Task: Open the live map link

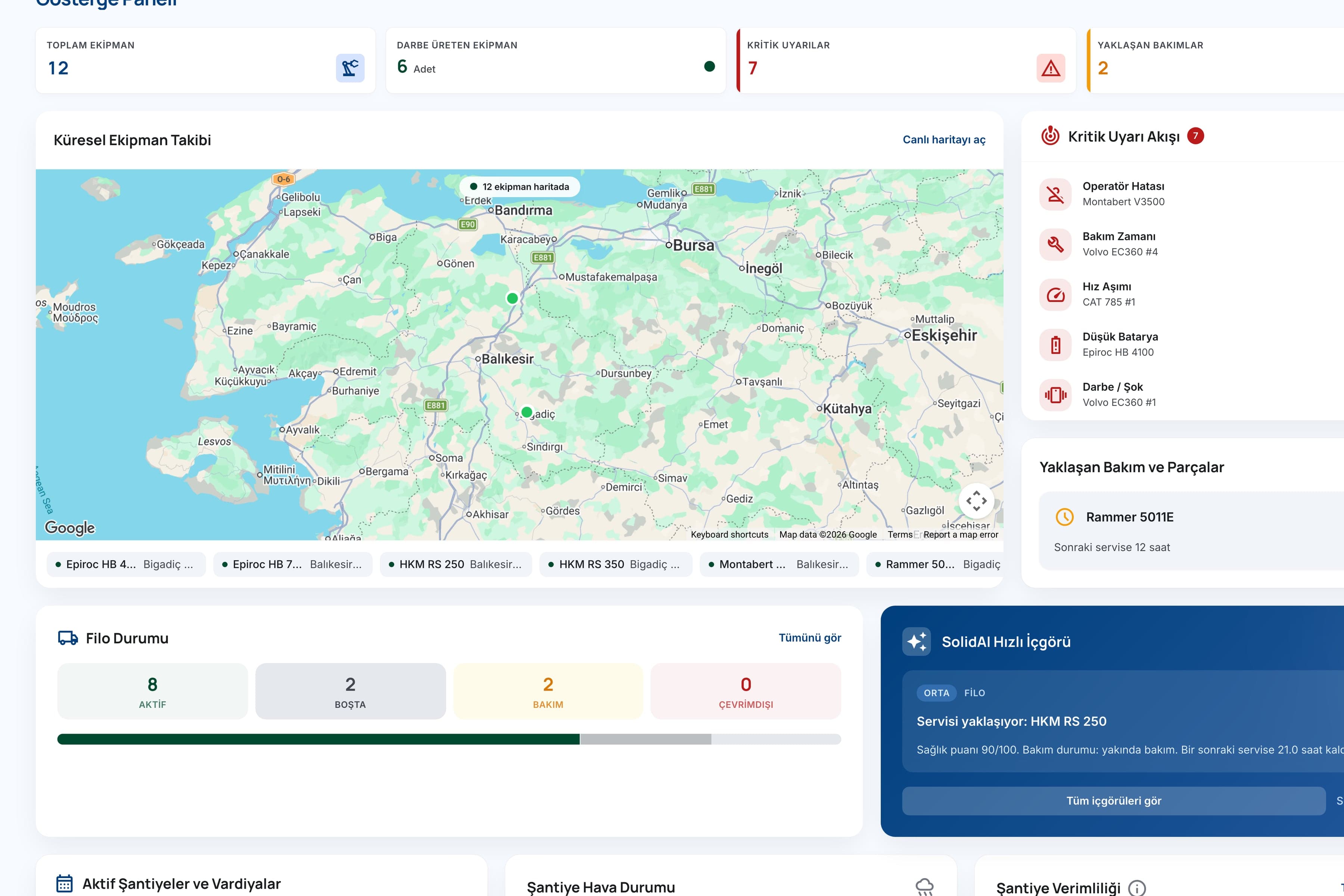Action: (x=944, y=139)
